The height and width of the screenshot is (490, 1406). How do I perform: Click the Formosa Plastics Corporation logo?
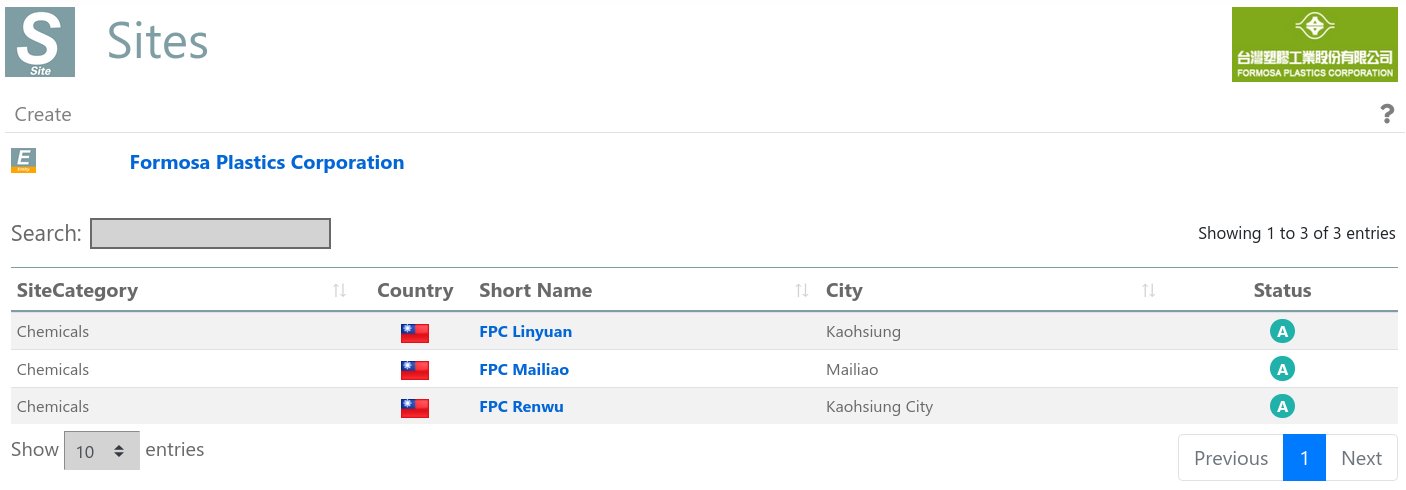coord(1314,45)
